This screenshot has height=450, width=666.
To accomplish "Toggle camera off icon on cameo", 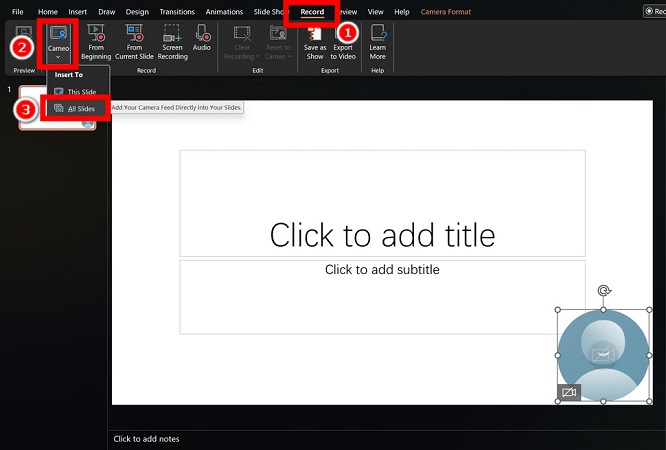I will (x=569, y=393).
